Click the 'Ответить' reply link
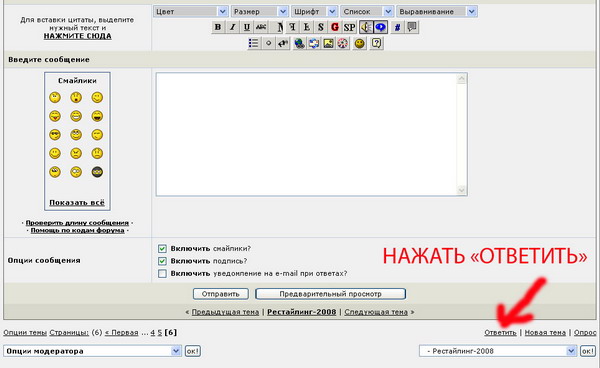Viewport: 600px width, 368px height. pyautogui.click(x=500, y=332)
